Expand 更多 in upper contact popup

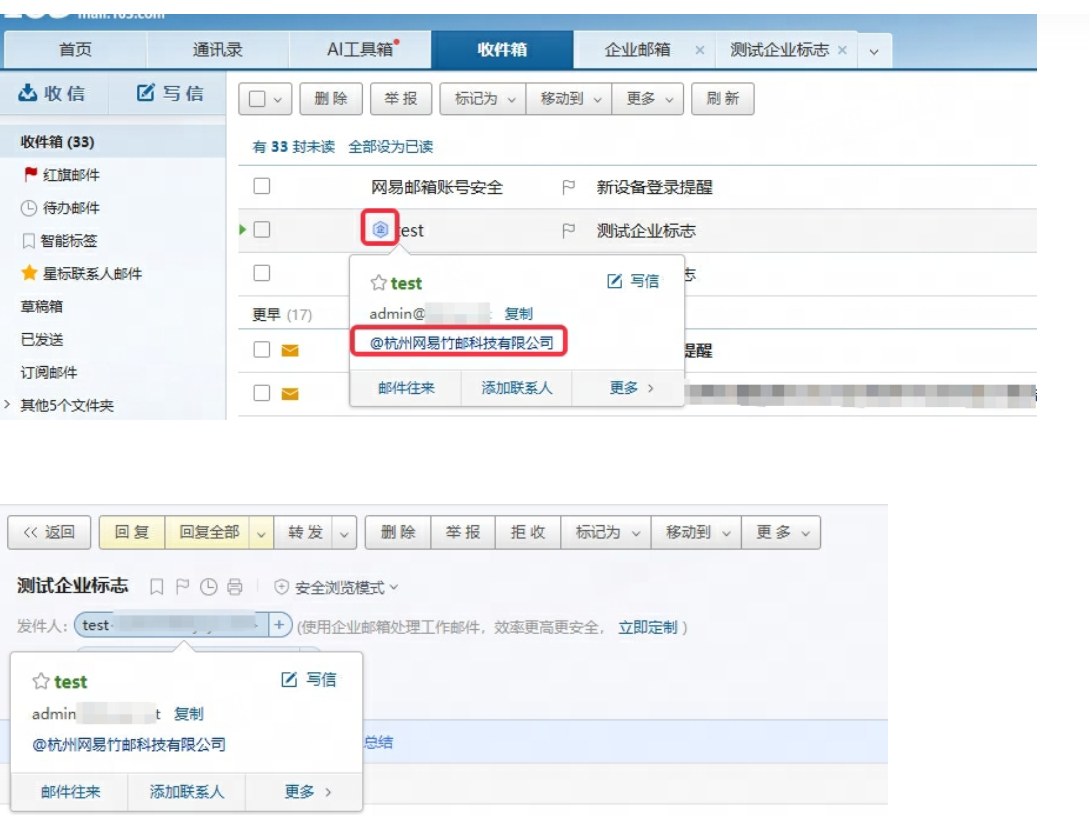click(631, 388)
